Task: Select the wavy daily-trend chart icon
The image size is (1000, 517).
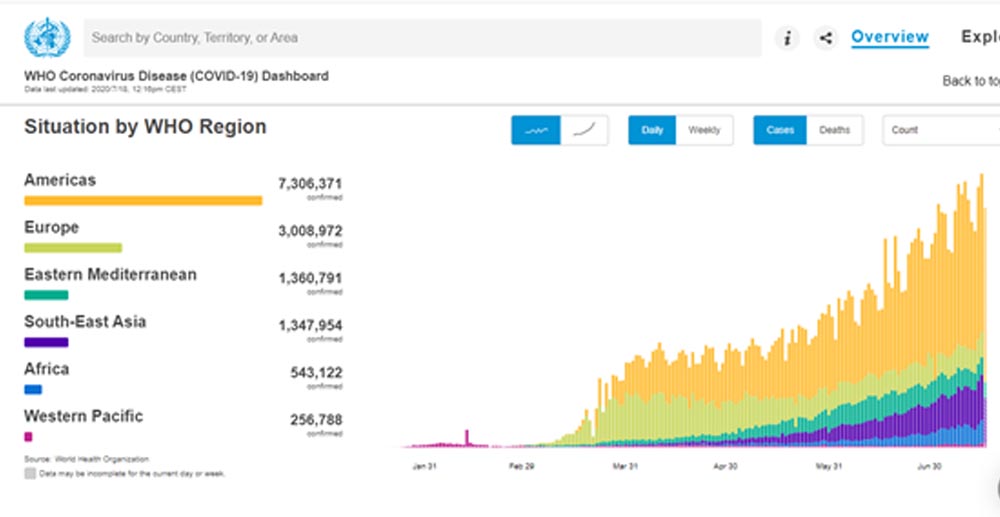Action: point(536,130)
